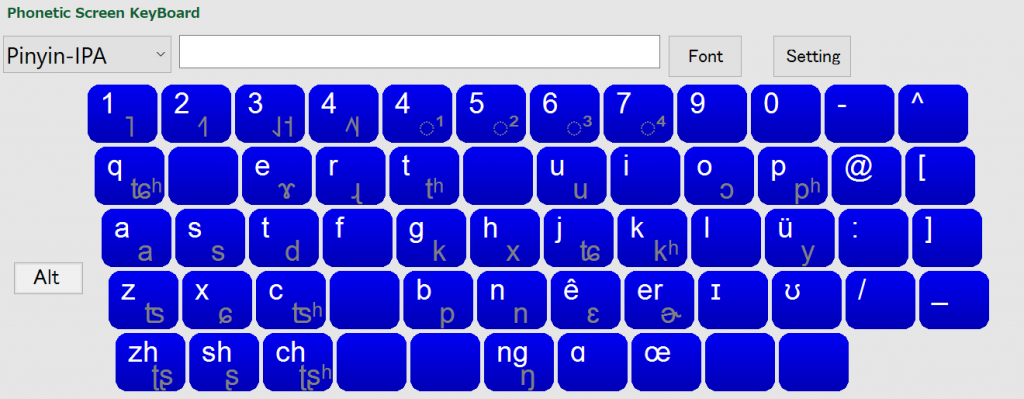Image resolution: width=1024 pixels, height=399 pixels.
Task: Click the text input field
Action: tap(419, 52)
